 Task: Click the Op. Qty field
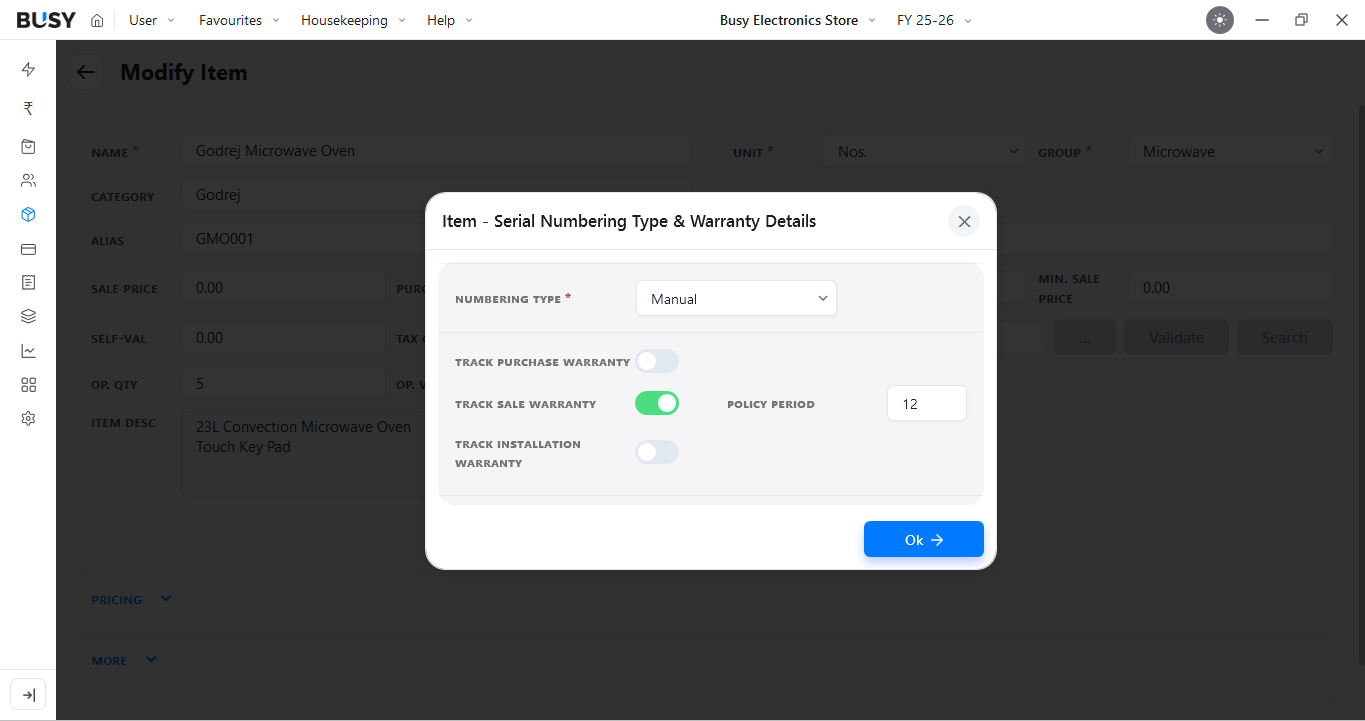(x=283, y=383)
